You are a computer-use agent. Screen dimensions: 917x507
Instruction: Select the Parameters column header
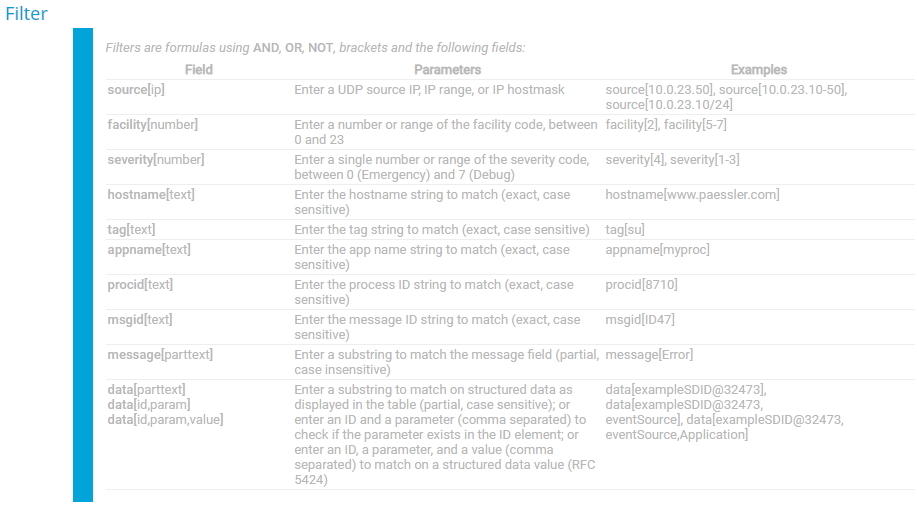click(x=447, y=70)
